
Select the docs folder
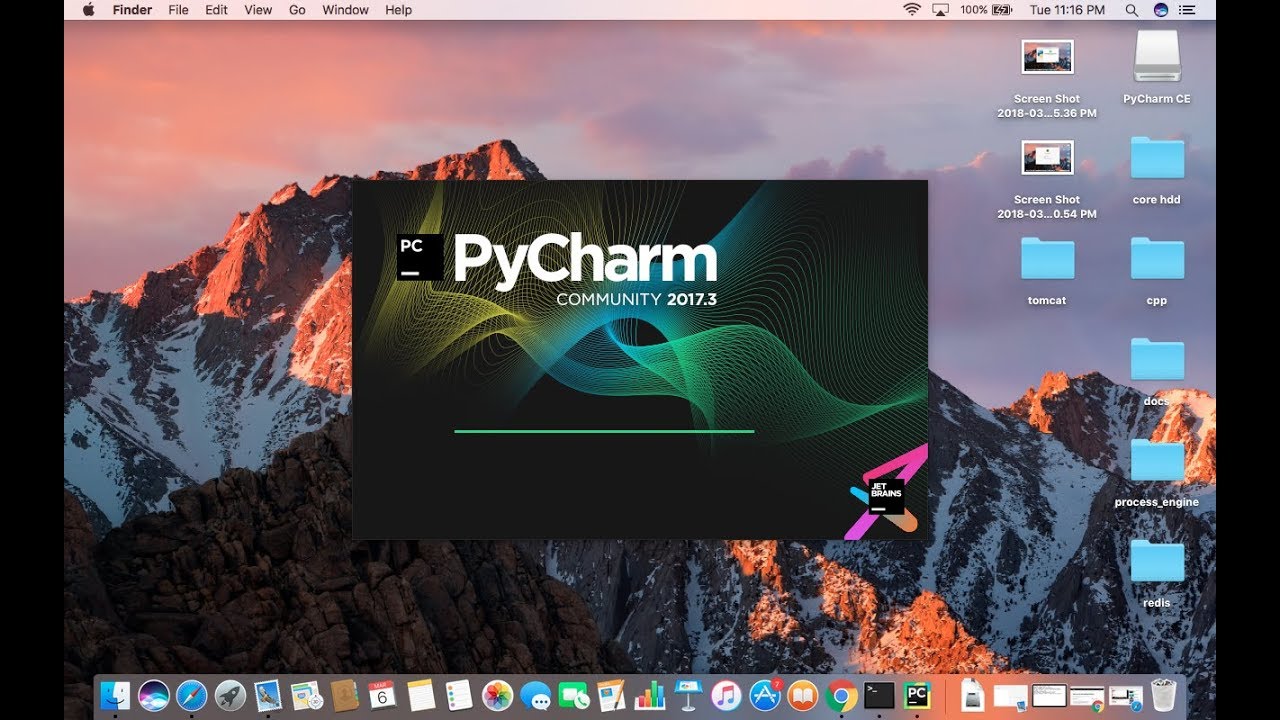tap(1157, 372)
